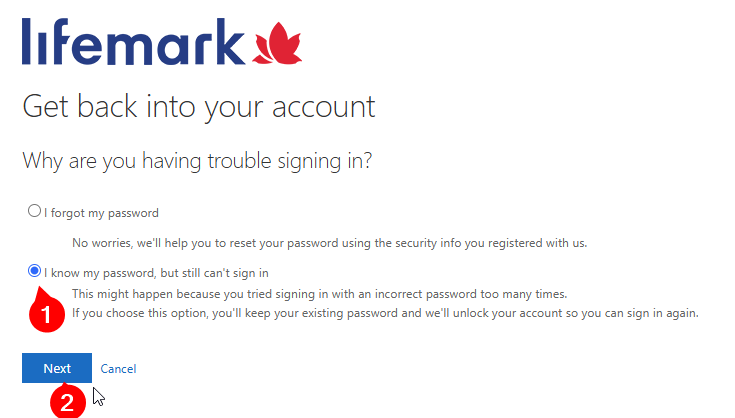Click the 'No worries' description text
The width and height of the screenshot is (735, 418).
pyautogui.click(x=329, y=243)
